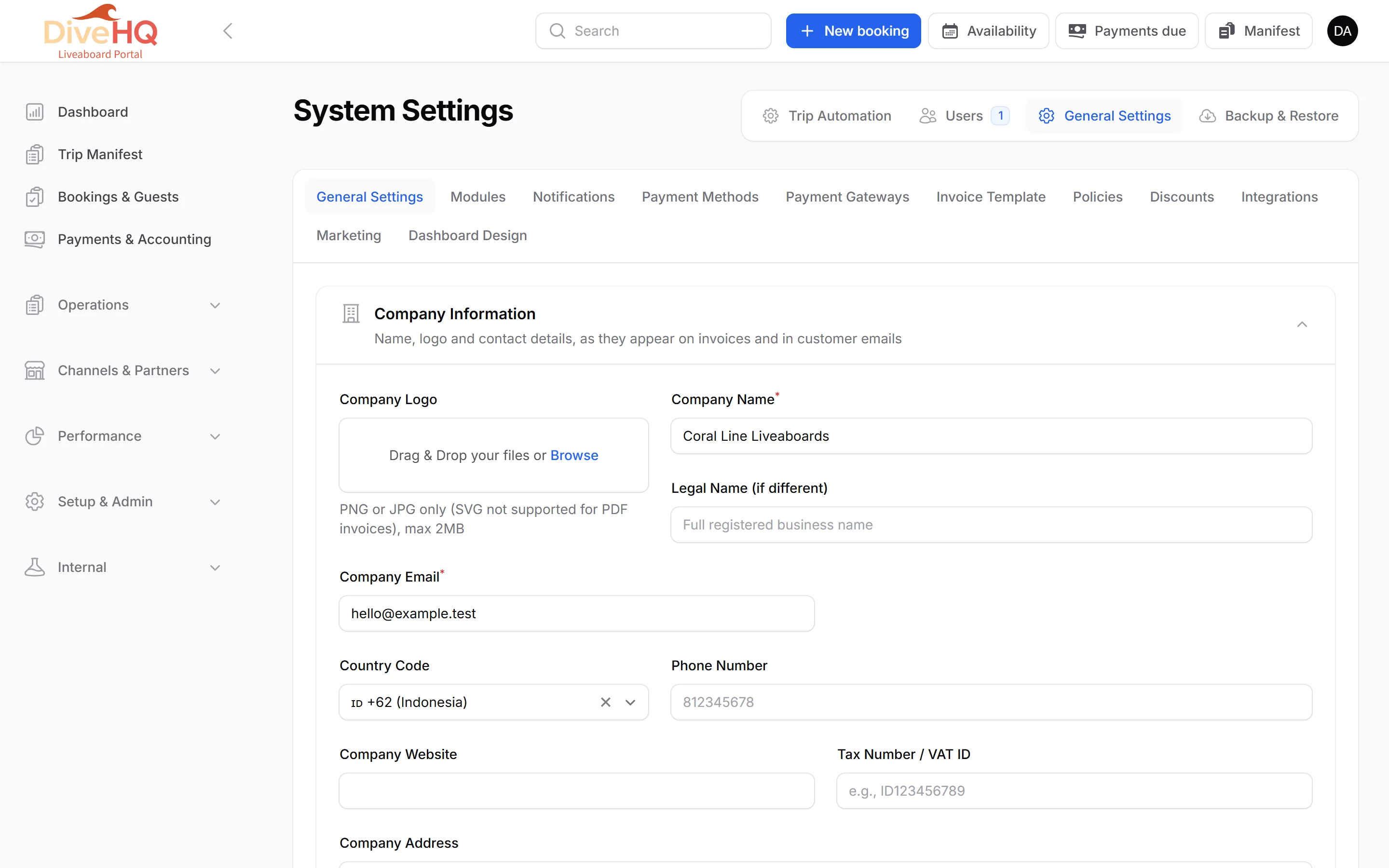
Task: Click the Operations clipboard icon
Action: [34, 305]
